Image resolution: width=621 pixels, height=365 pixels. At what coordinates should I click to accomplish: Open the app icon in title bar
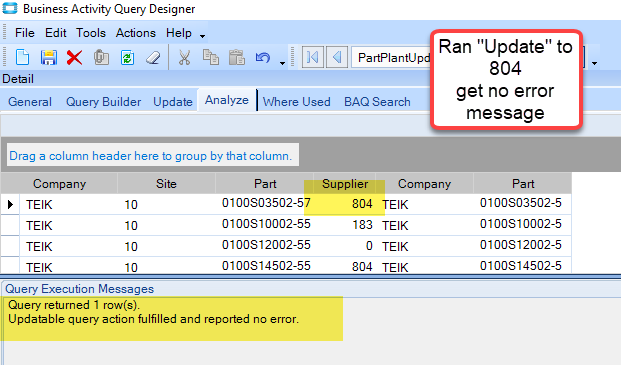(x=10, y=8)
